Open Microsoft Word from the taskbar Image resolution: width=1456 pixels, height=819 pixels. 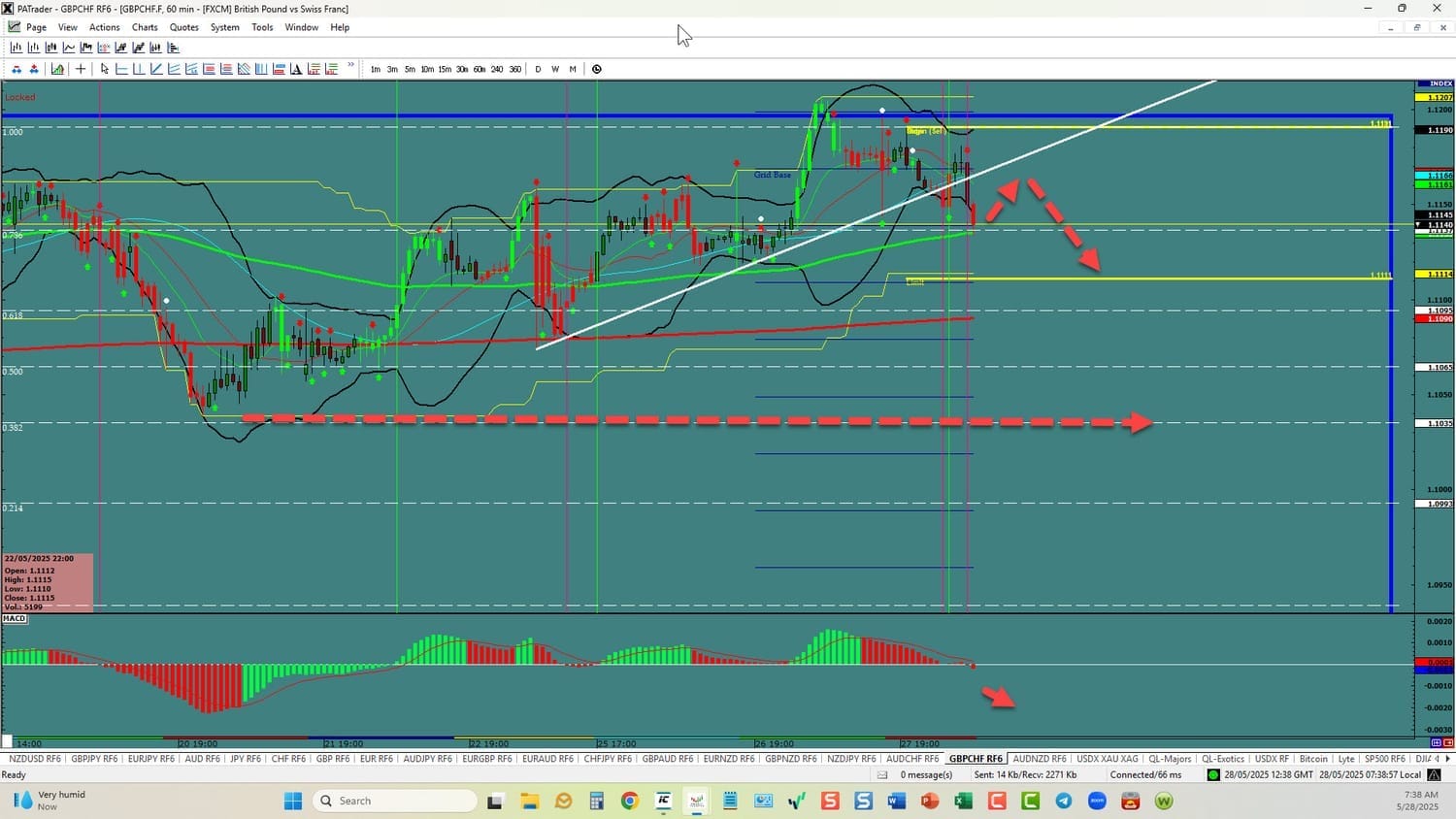point(896,801)
